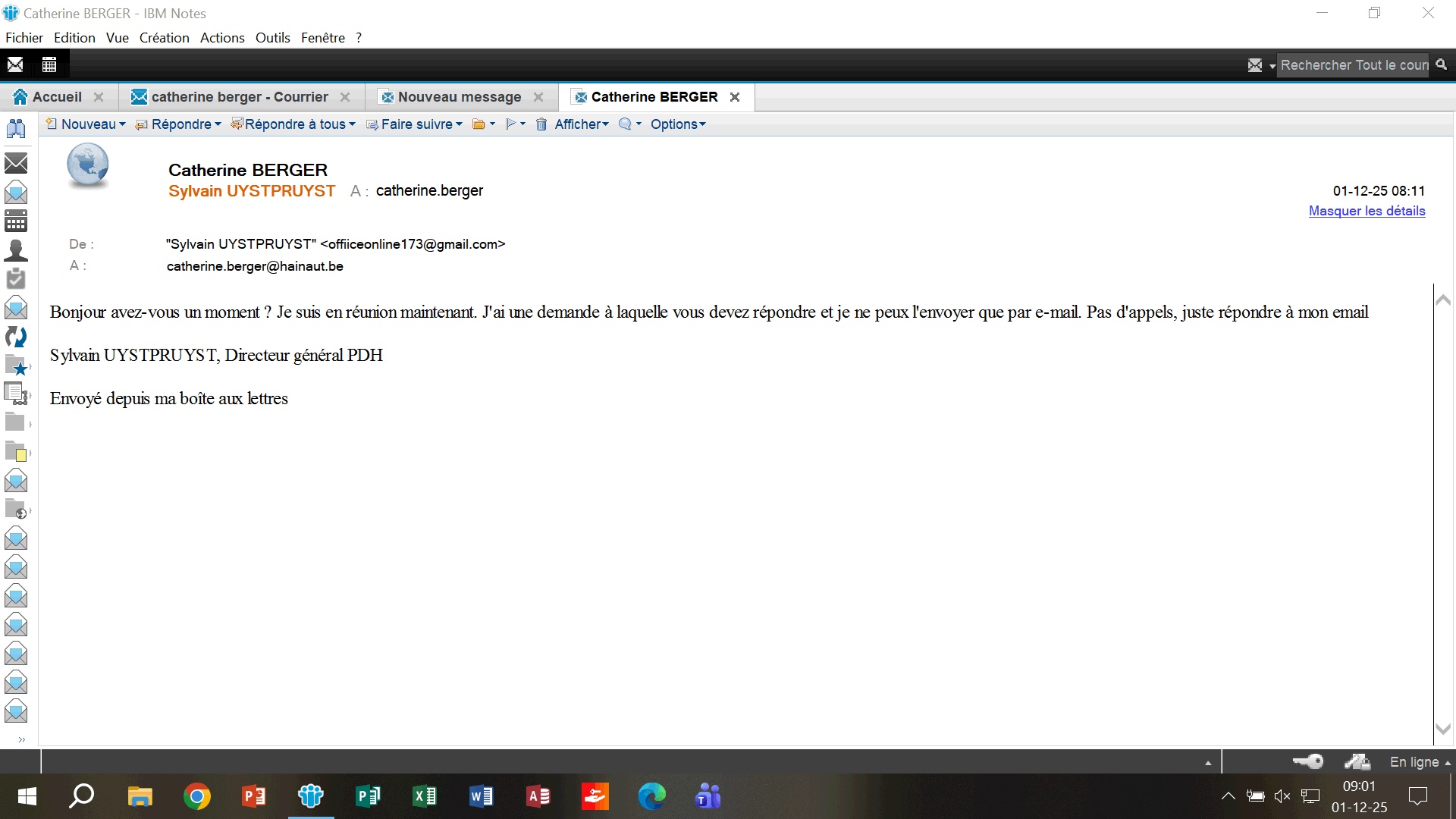Click the Masquer les détails link
The image size is (1456, 819).
1367,211
